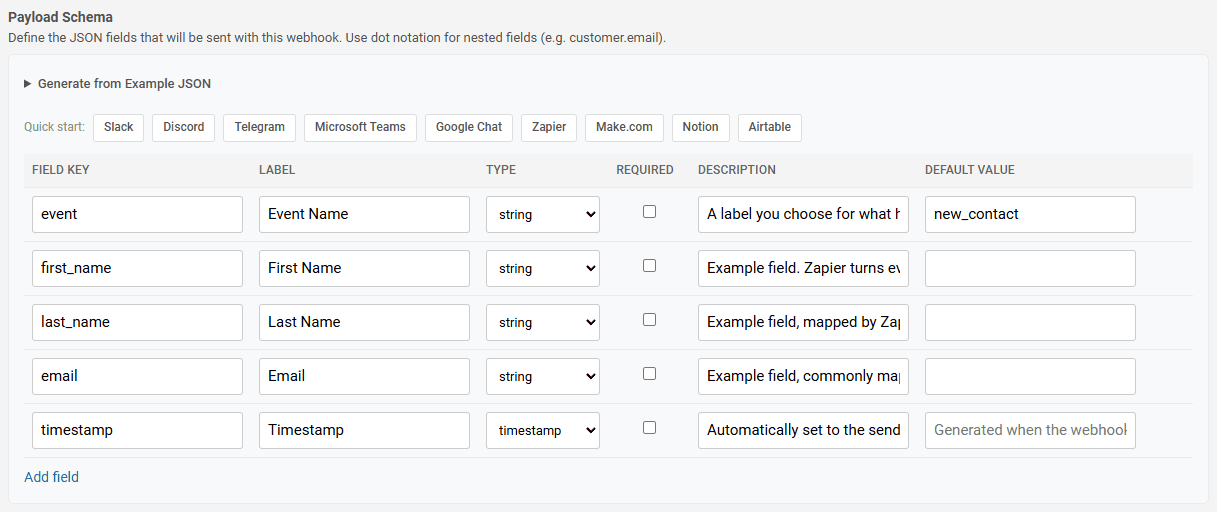Edit the 'event' field key input
Screen dimensions: 1232x513
coord(137,214)
